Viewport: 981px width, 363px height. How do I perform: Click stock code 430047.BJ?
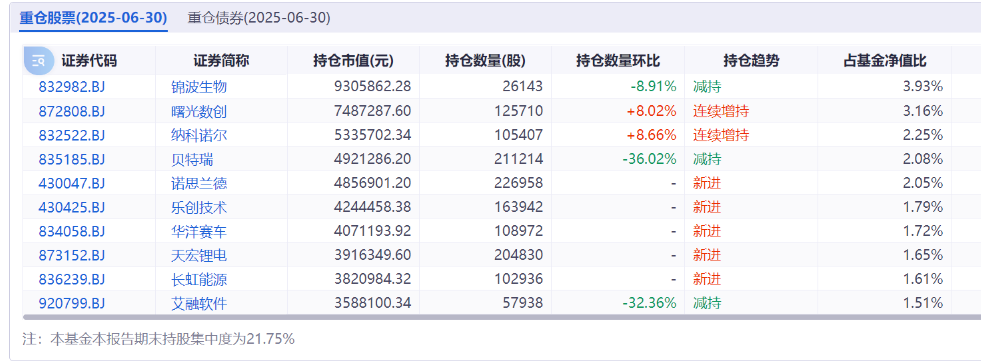pyautogui.click(x=71, y=183)
